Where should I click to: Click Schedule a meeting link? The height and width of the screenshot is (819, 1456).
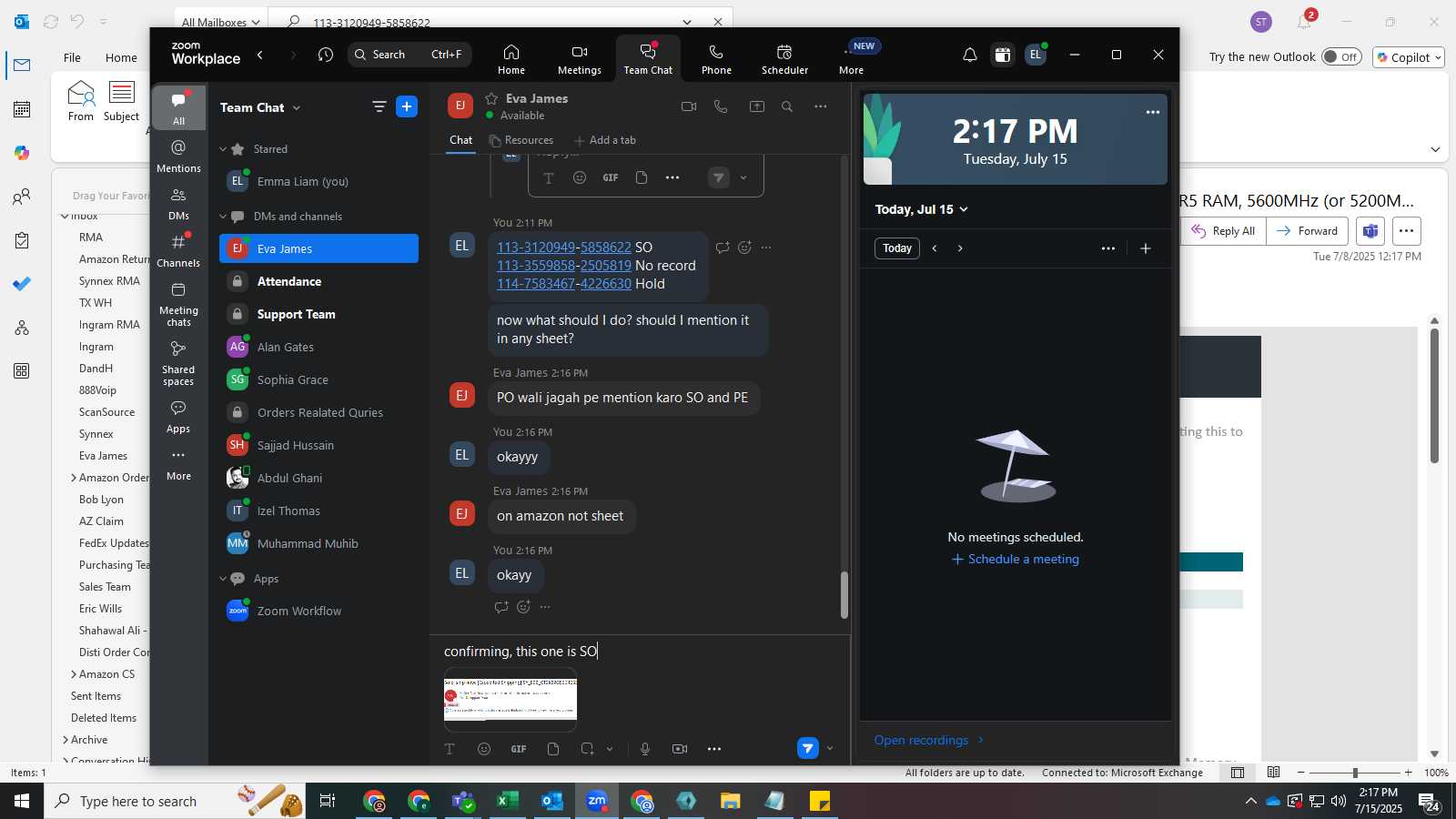pyautogui.click(x=1016, y=559)
